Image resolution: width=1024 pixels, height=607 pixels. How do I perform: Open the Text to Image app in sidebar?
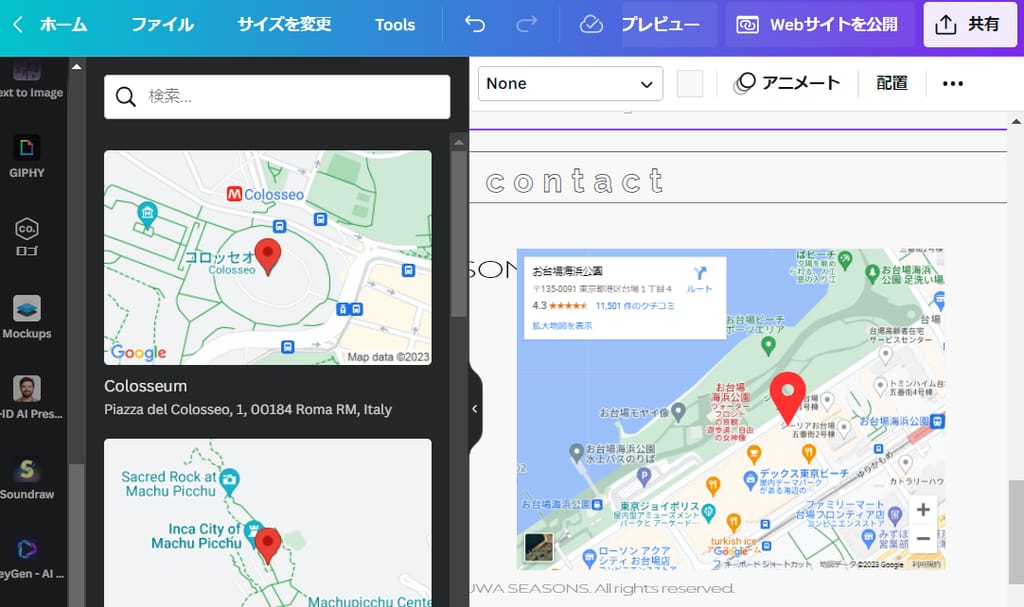click(x=27, y=80)
